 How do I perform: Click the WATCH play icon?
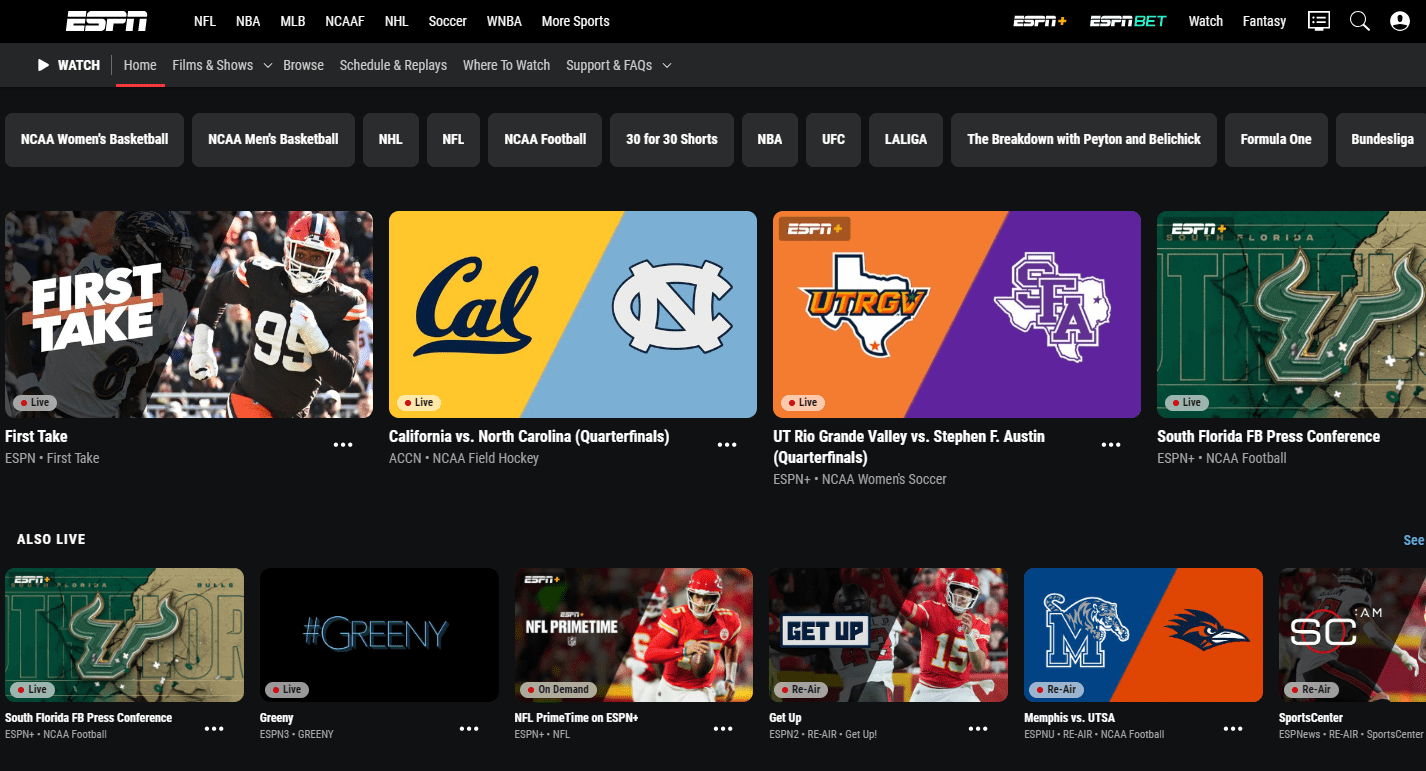(x=42, y=64)
